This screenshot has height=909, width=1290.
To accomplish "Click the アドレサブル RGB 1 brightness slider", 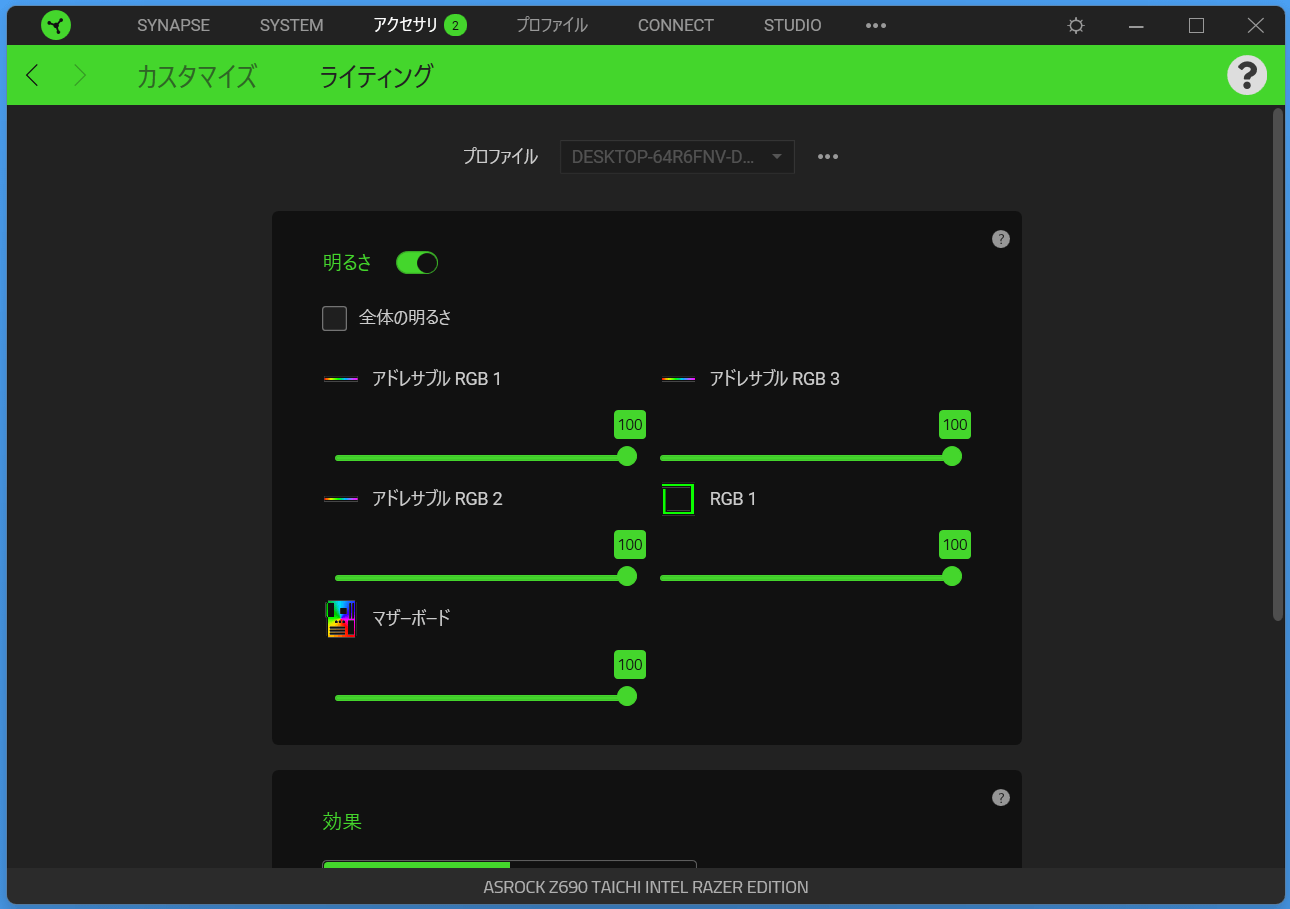I will coord(485,457).
